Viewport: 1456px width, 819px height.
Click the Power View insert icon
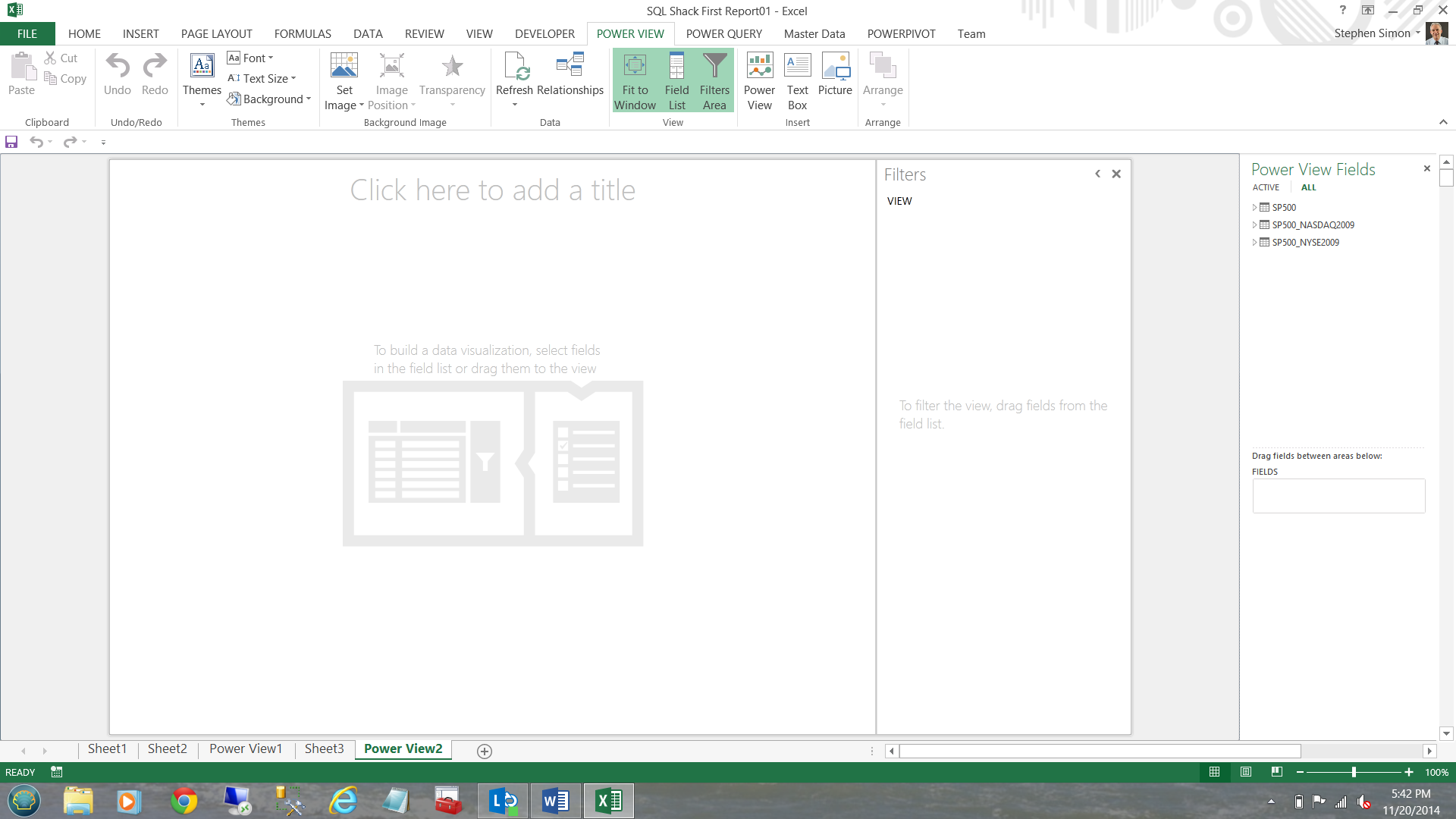(759, 67)
